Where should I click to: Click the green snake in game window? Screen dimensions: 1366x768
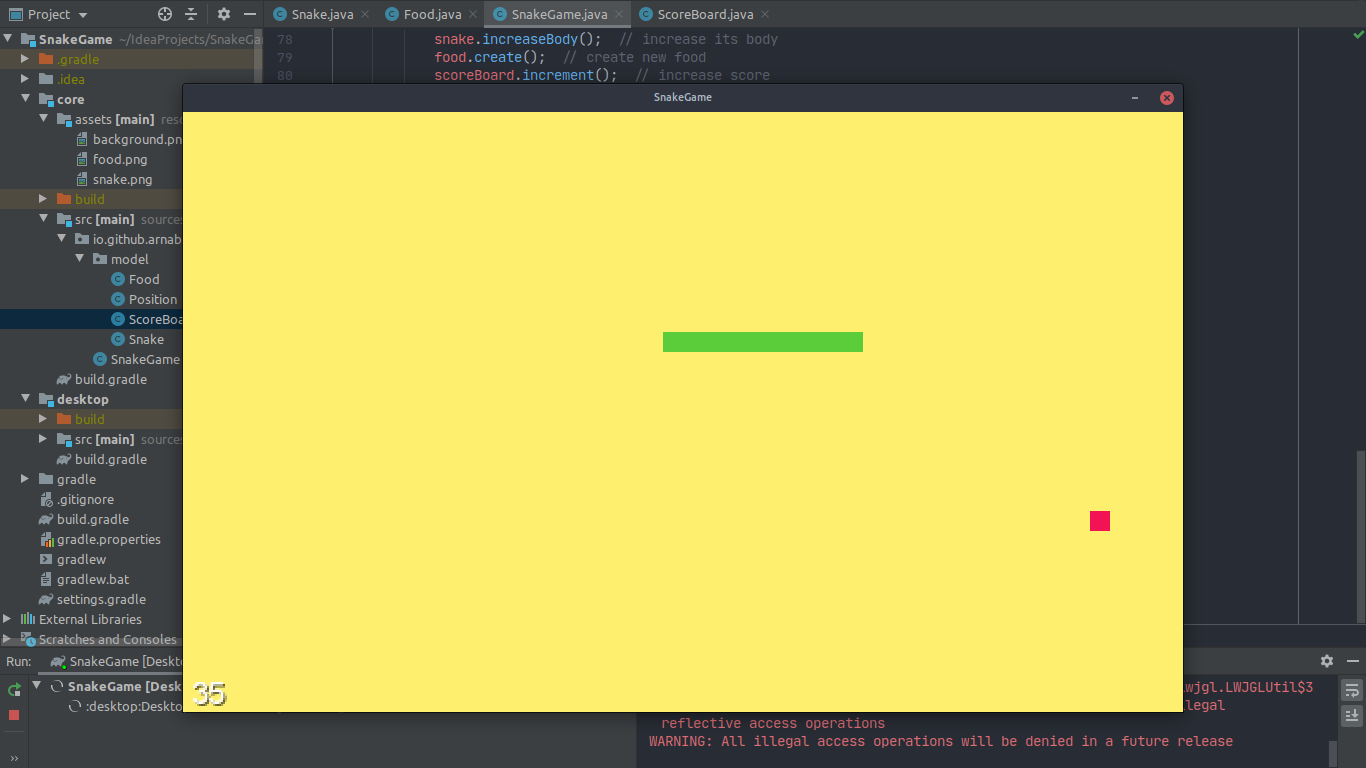click(x=763, y=342)
